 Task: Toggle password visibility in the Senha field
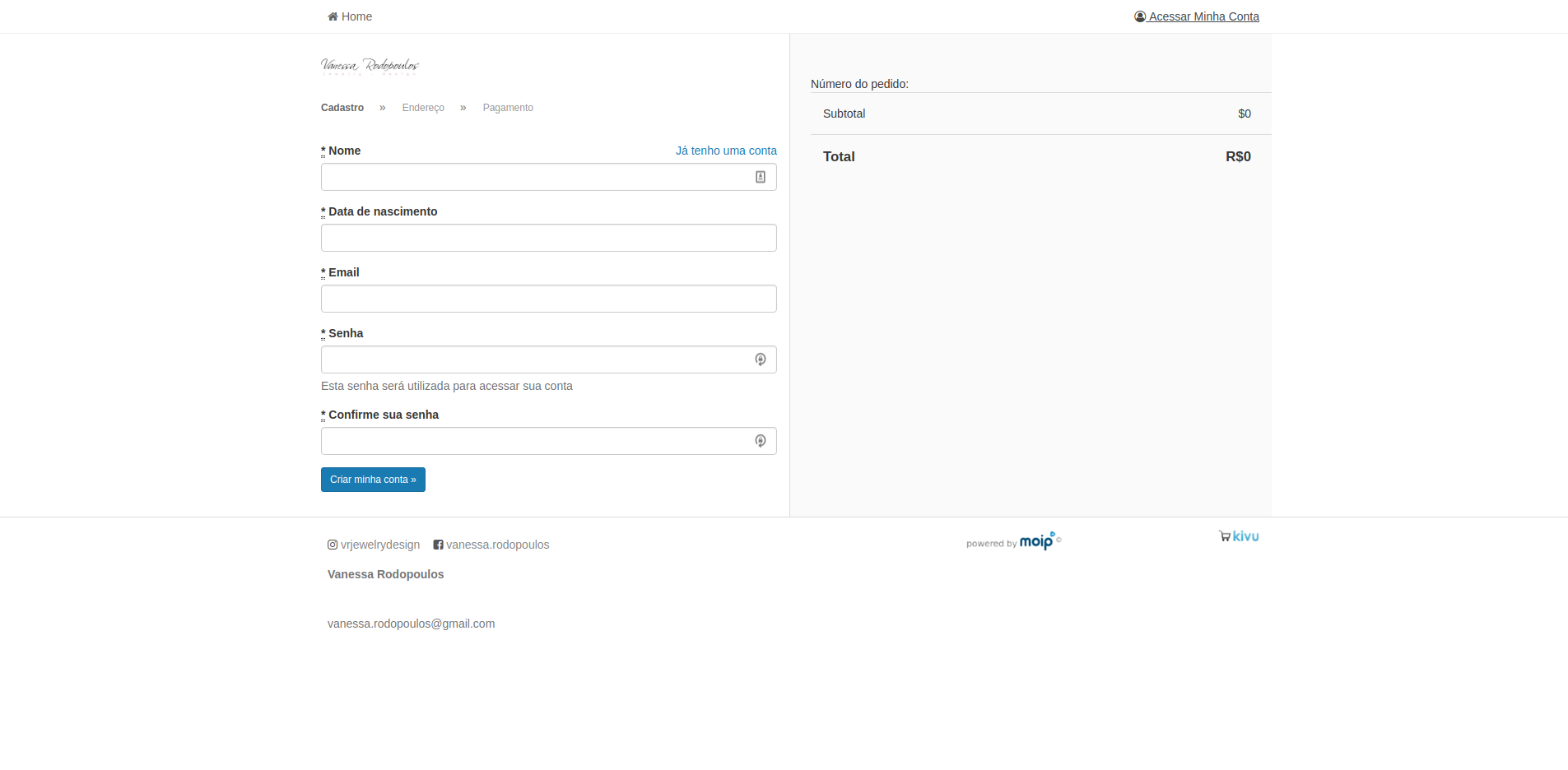point(760,359)
